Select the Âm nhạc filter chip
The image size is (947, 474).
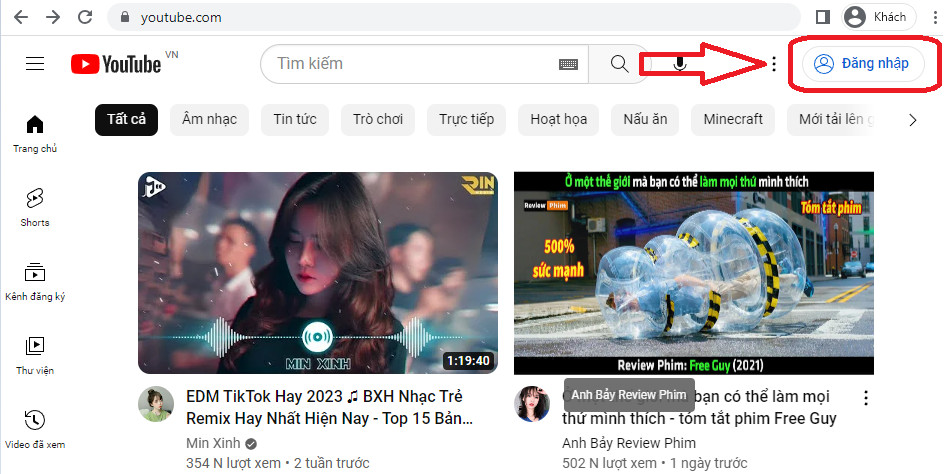tap(210, 120)
